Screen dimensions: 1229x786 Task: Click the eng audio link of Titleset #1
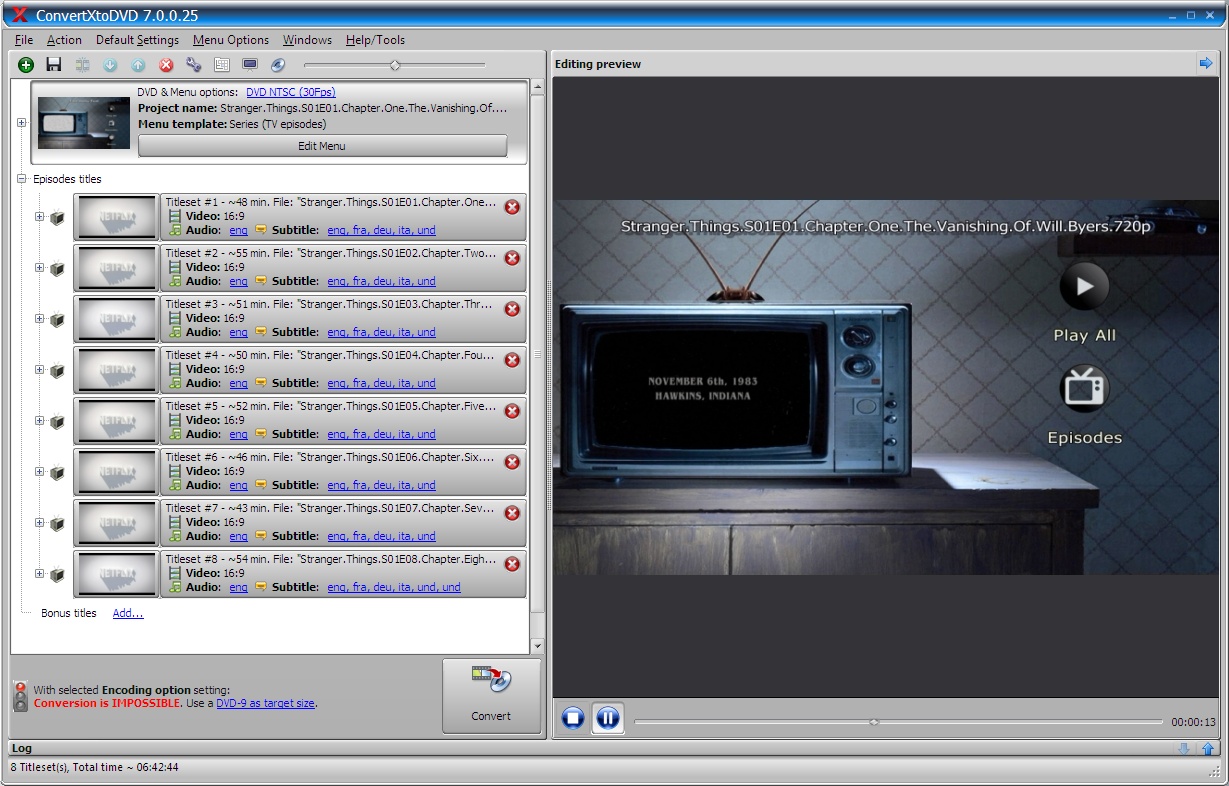tap(238, 230)
